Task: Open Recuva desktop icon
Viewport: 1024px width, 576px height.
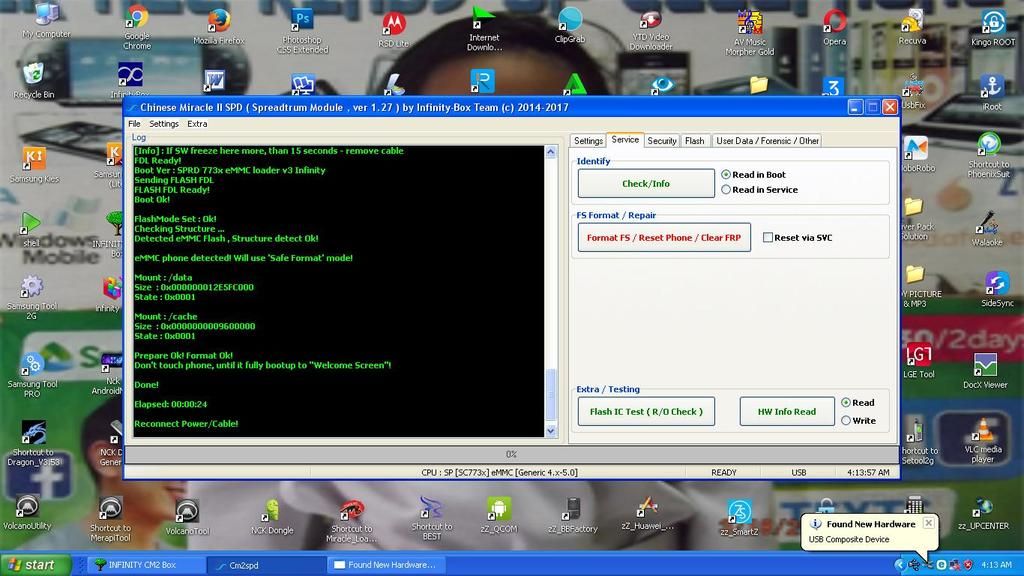Action: click(912, 27)
